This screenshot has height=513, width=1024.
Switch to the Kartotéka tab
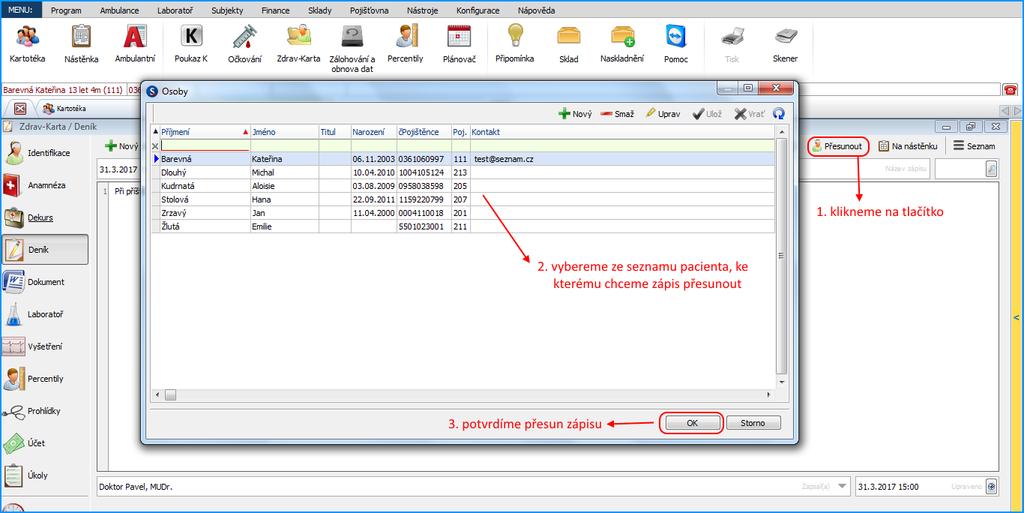64,108
